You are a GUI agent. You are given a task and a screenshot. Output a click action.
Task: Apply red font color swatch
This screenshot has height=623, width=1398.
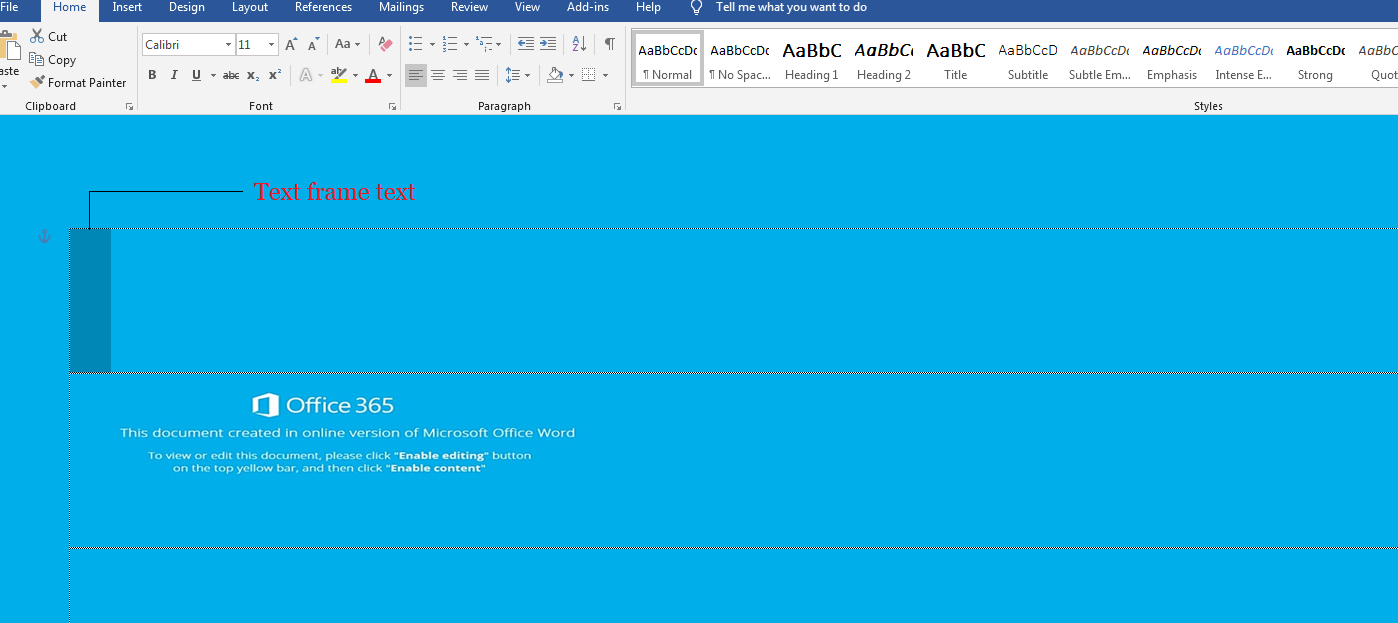373,75
